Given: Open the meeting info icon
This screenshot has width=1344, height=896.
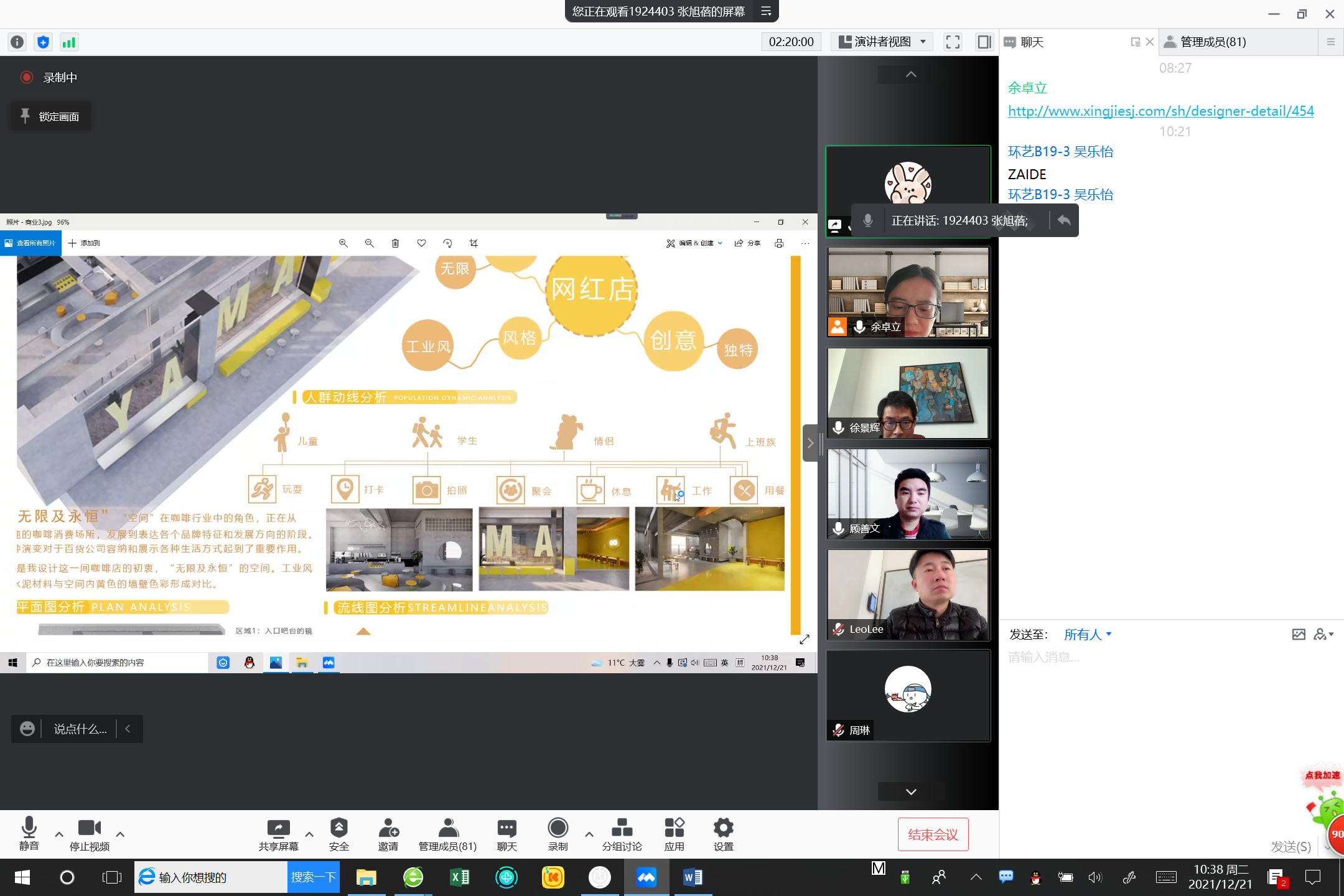Looking at the screenshot, I should [x=17, y=42].
